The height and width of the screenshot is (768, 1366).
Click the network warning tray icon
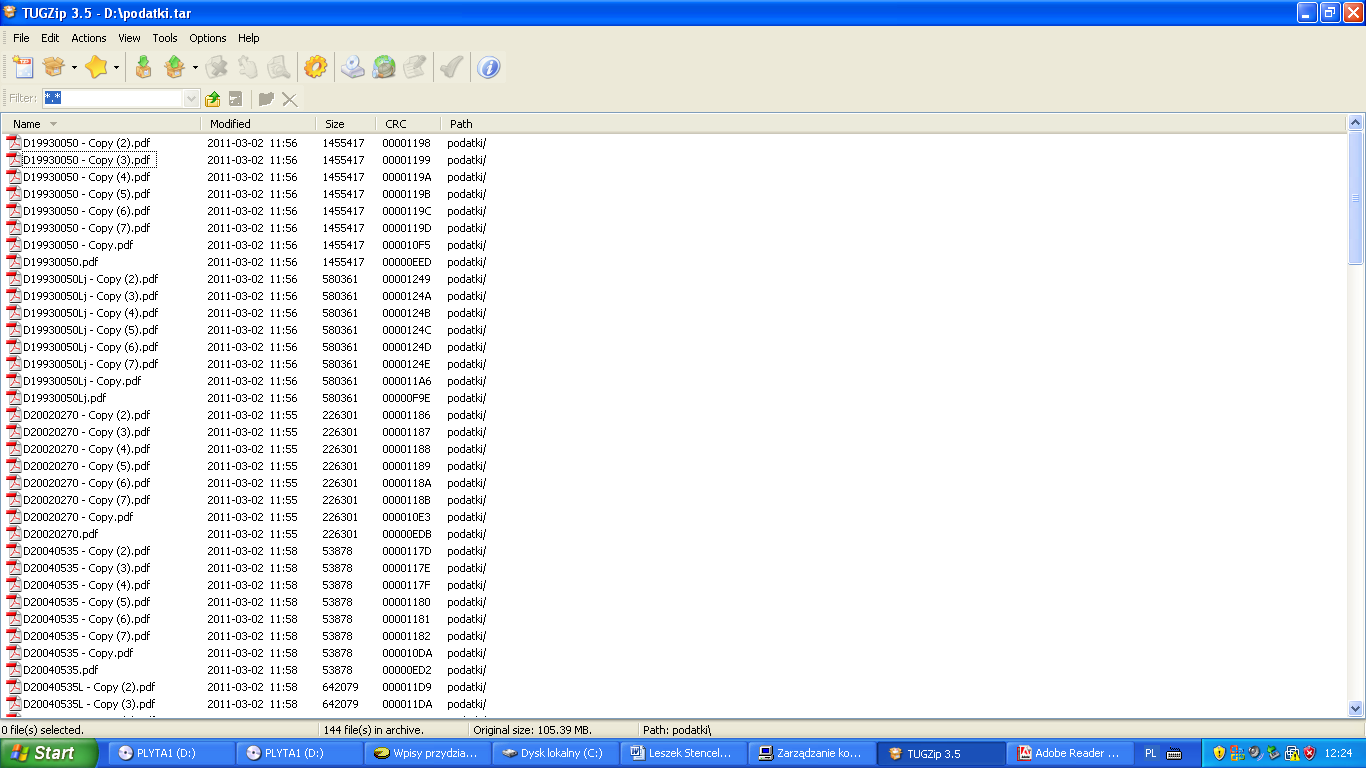[x=1291, y=753]
